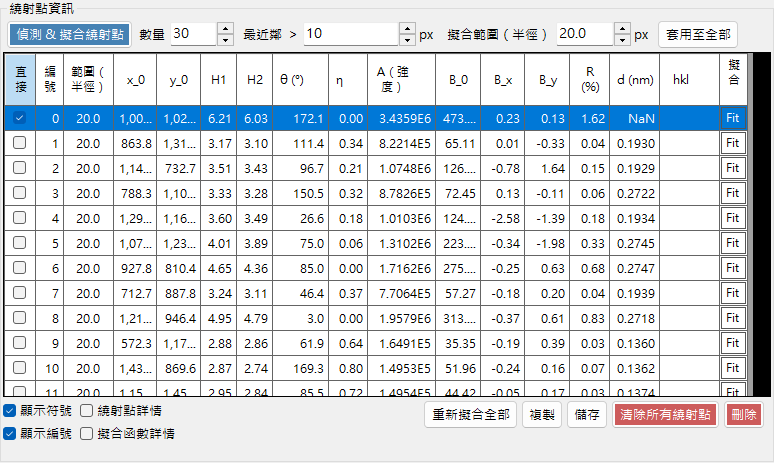Select the B_x cell showing -2.58
The height and width of the screenshot is (463, 774).
click(502, 219)
